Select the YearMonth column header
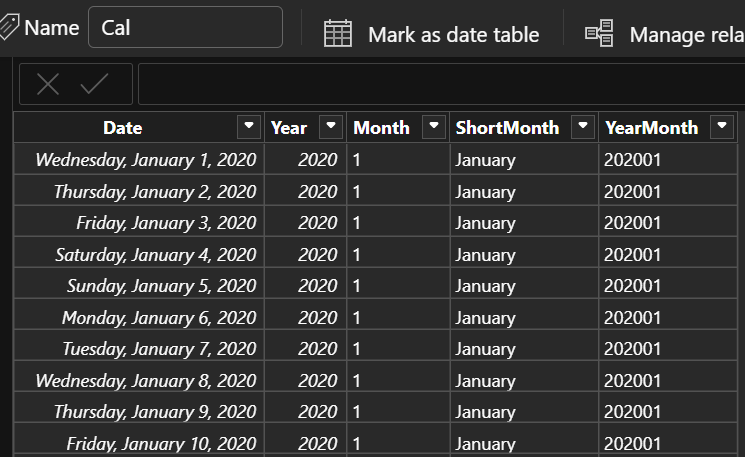 pos(651,128)
